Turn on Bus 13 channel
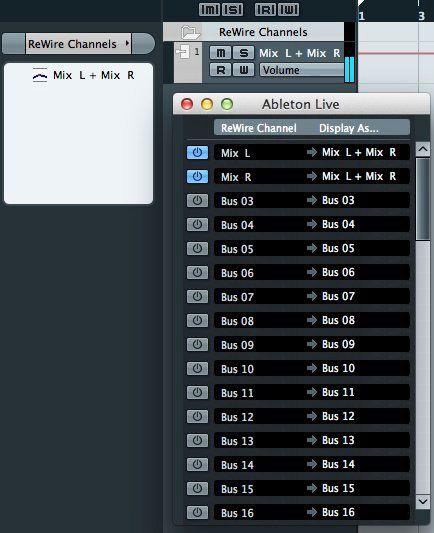Screen dimensions: 434x533 click(x=197, y=441)
